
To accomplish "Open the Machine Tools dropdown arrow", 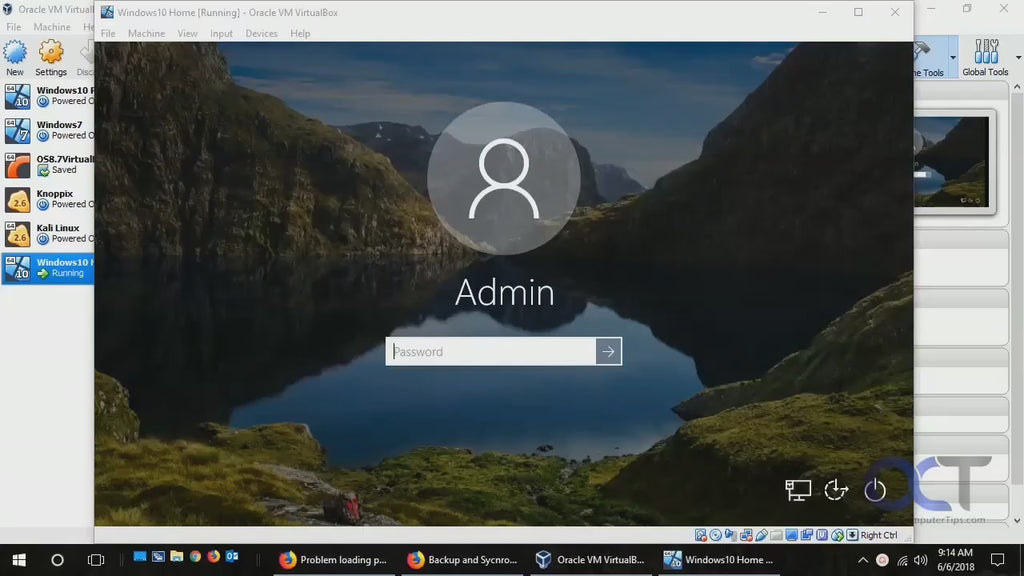I will click(952, 58).
